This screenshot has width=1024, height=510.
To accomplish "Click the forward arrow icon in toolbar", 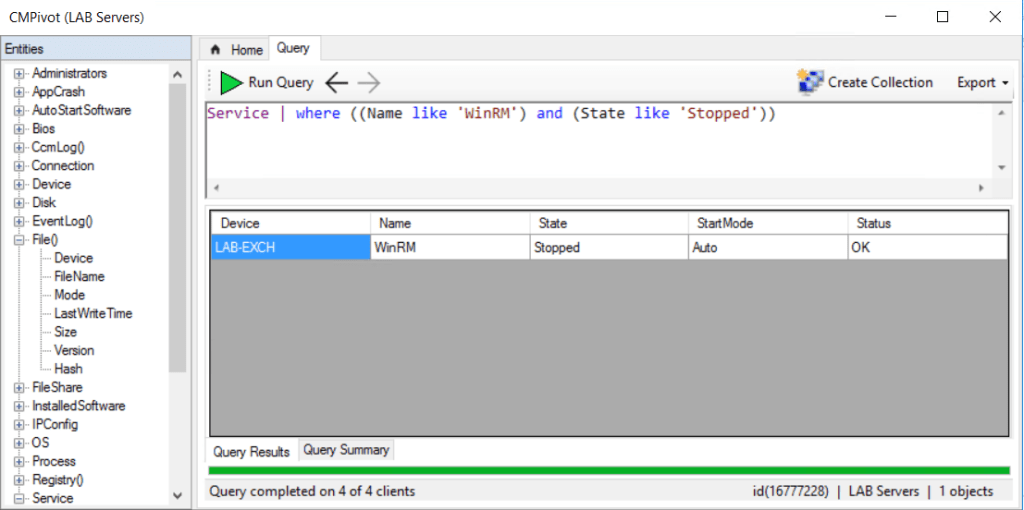I will click(368, 83).
